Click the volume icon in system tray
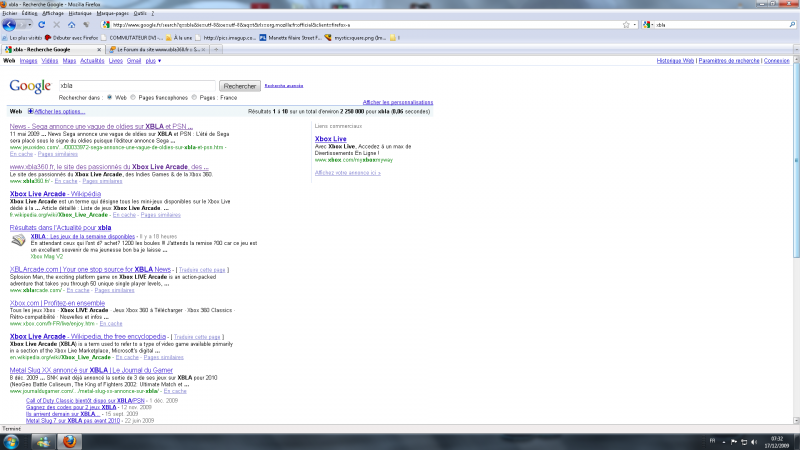This screenshot has width=800, height=450. [755, 442]
